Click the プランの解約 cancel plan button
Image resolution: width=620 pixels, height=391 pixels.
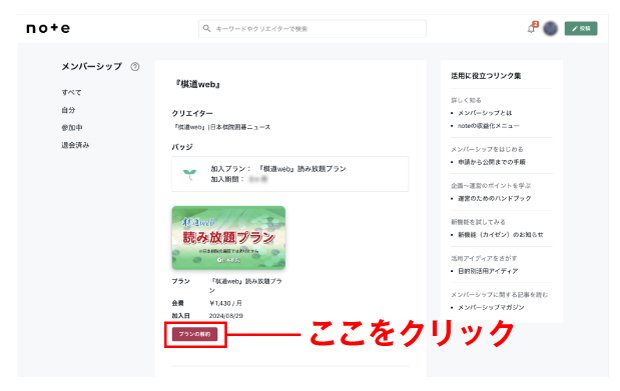pos(195,334)
